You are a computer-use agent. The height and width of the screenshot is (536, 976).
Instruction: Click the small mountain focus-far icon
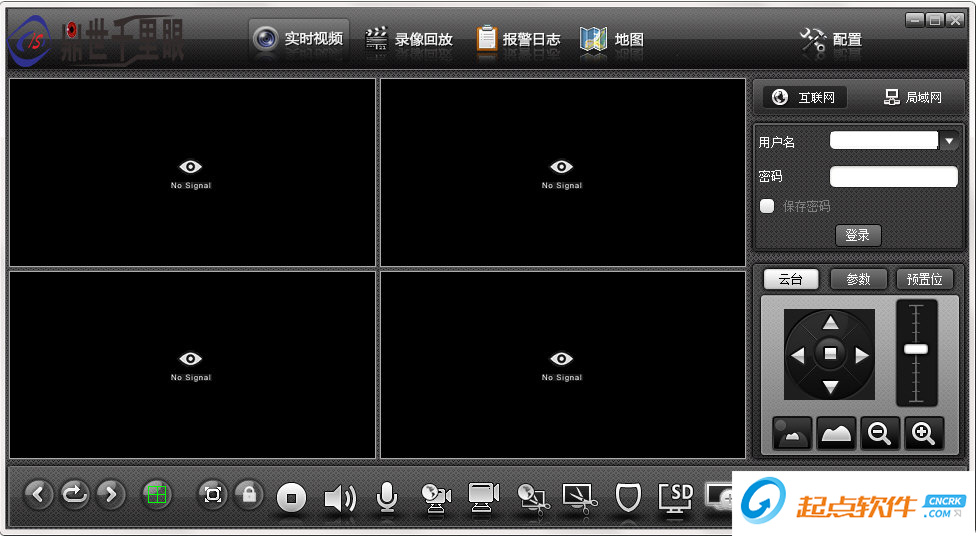click(792, 433)
